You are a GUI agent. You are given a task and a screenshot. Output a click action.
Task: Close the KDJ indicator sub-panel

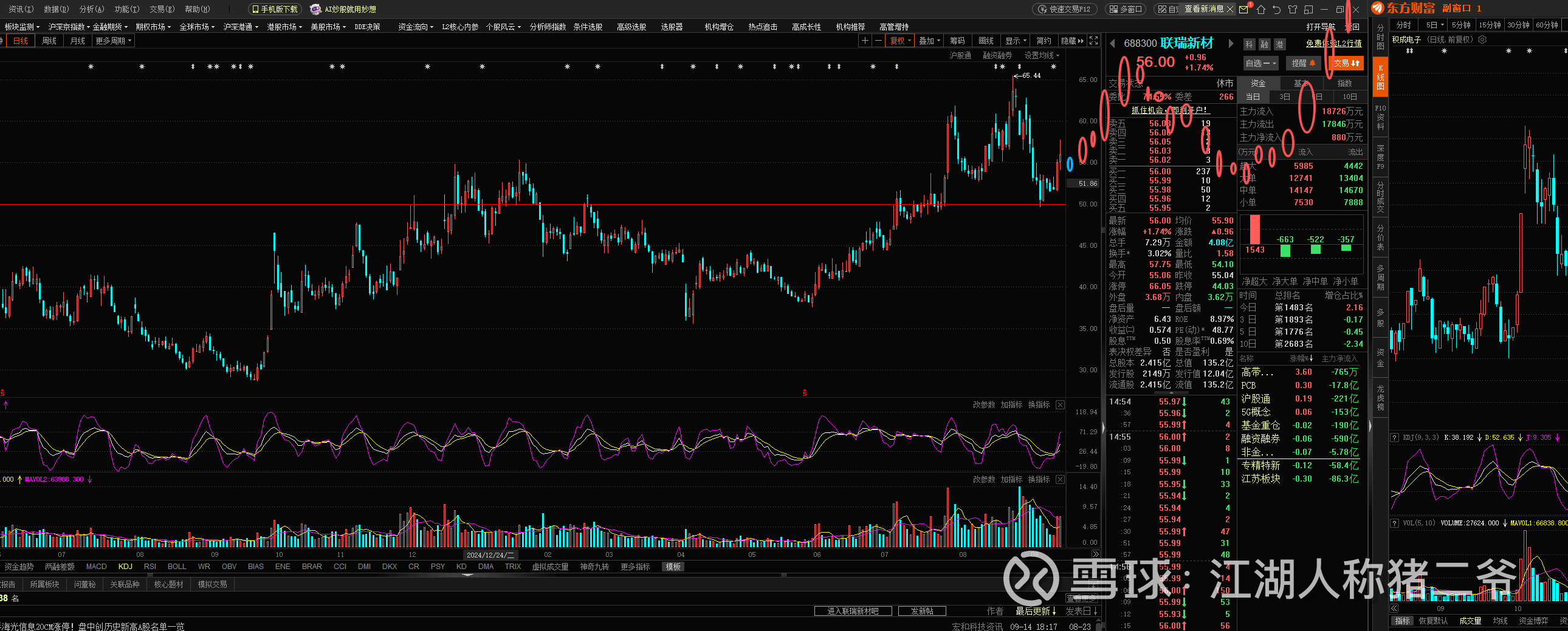click(1060, 404)
